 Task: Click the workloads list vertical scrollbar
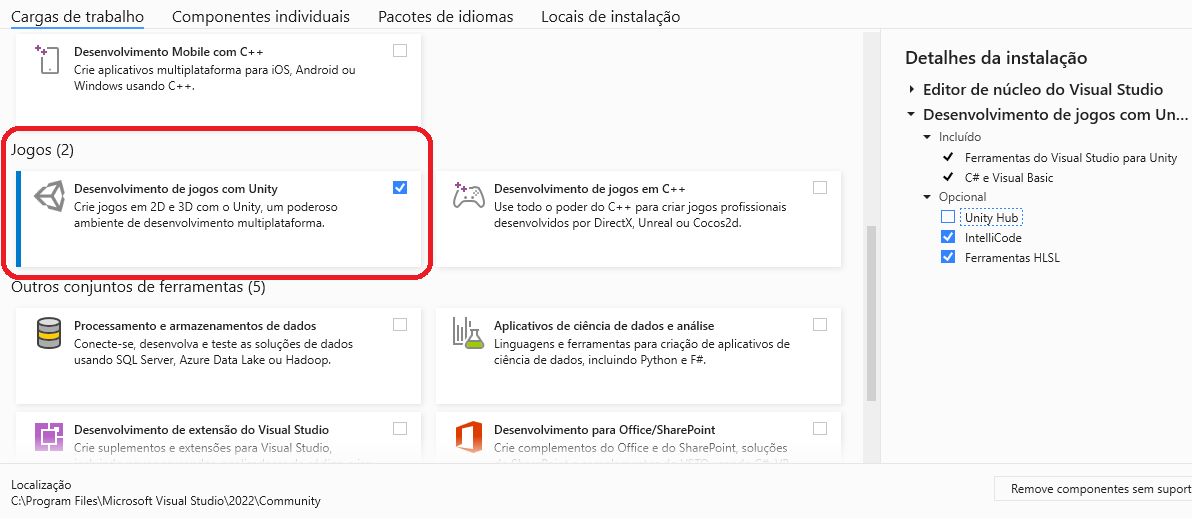pos(871,313)
